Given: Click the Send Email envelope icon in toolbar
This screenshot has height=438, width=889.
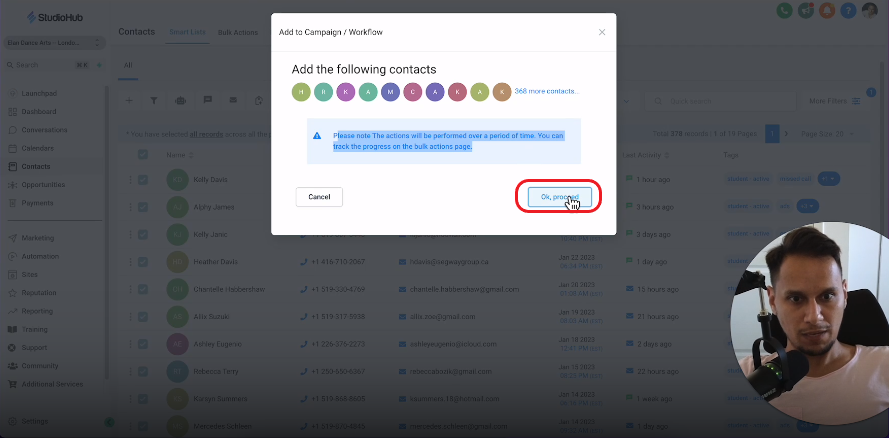Looking at the screenshot, I should coord(233,100).
